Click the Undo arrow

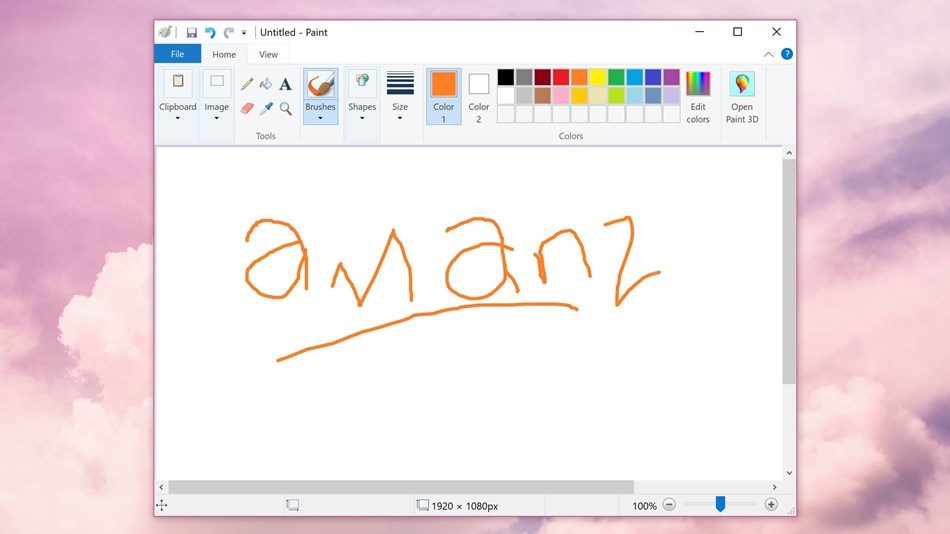pos(210,32)
